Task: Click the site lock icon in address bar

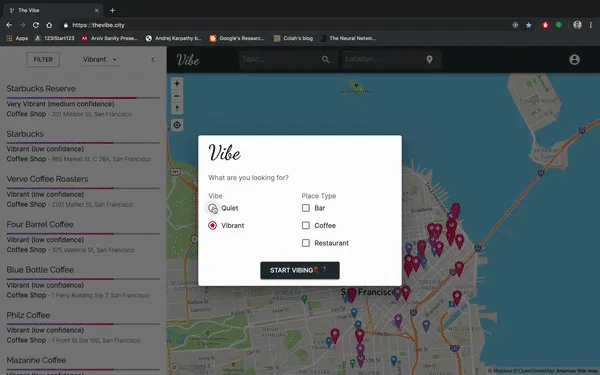Action: point(65,25)
